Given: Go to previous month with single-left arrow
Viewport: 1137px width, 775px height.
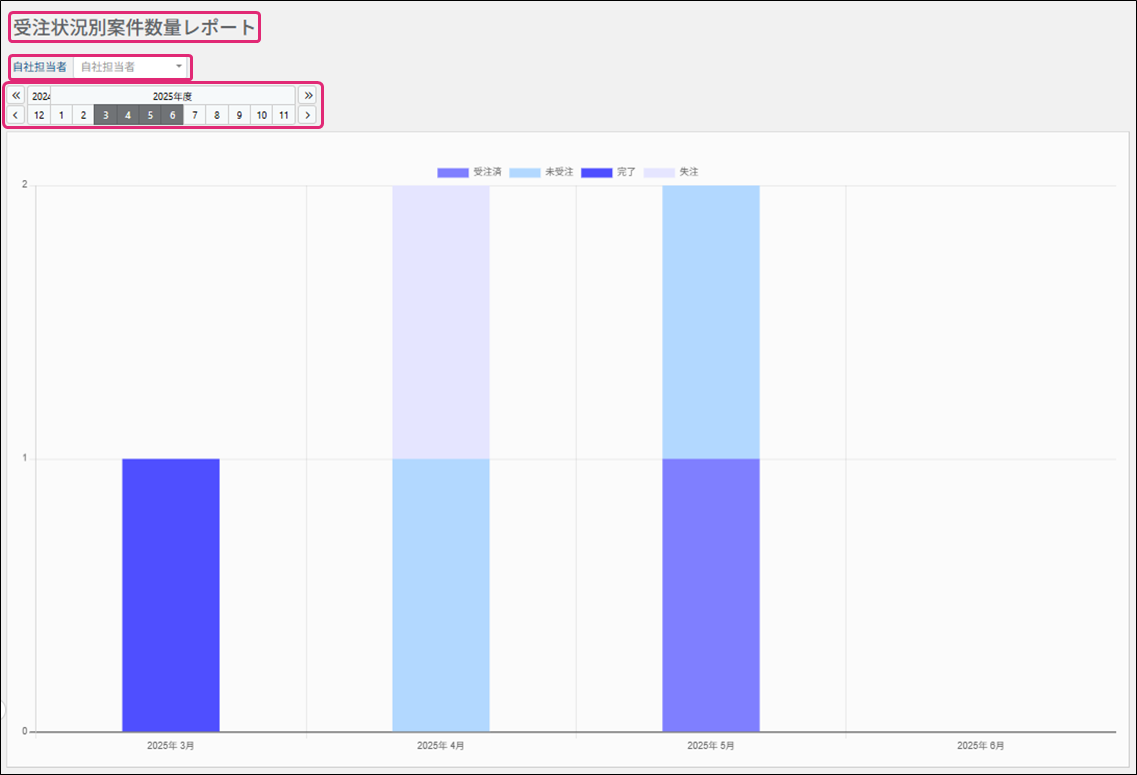Looking at the screenshot, I should (x=17, y=115).
